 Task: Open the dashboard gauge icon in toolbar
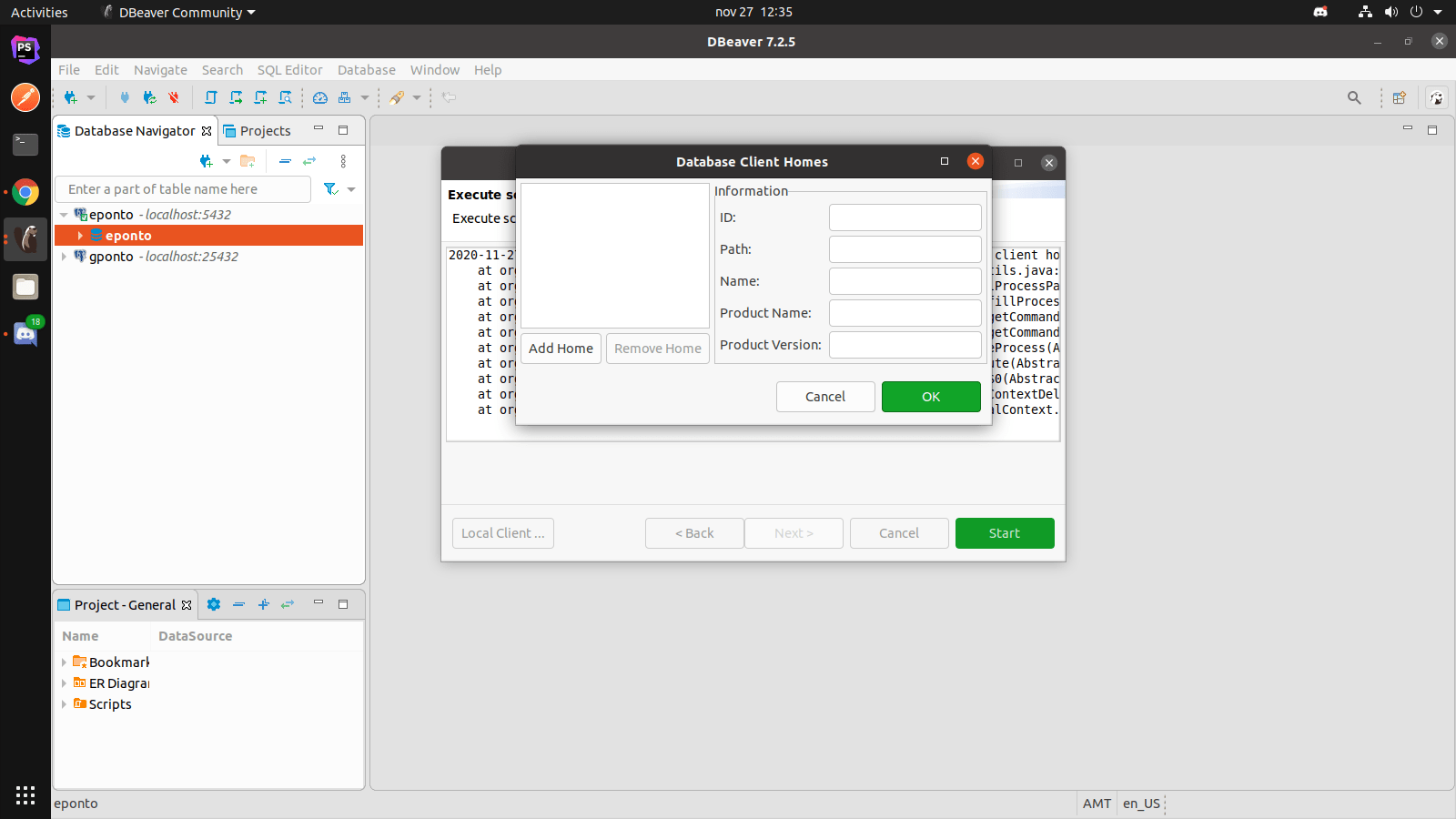[320, 97]
